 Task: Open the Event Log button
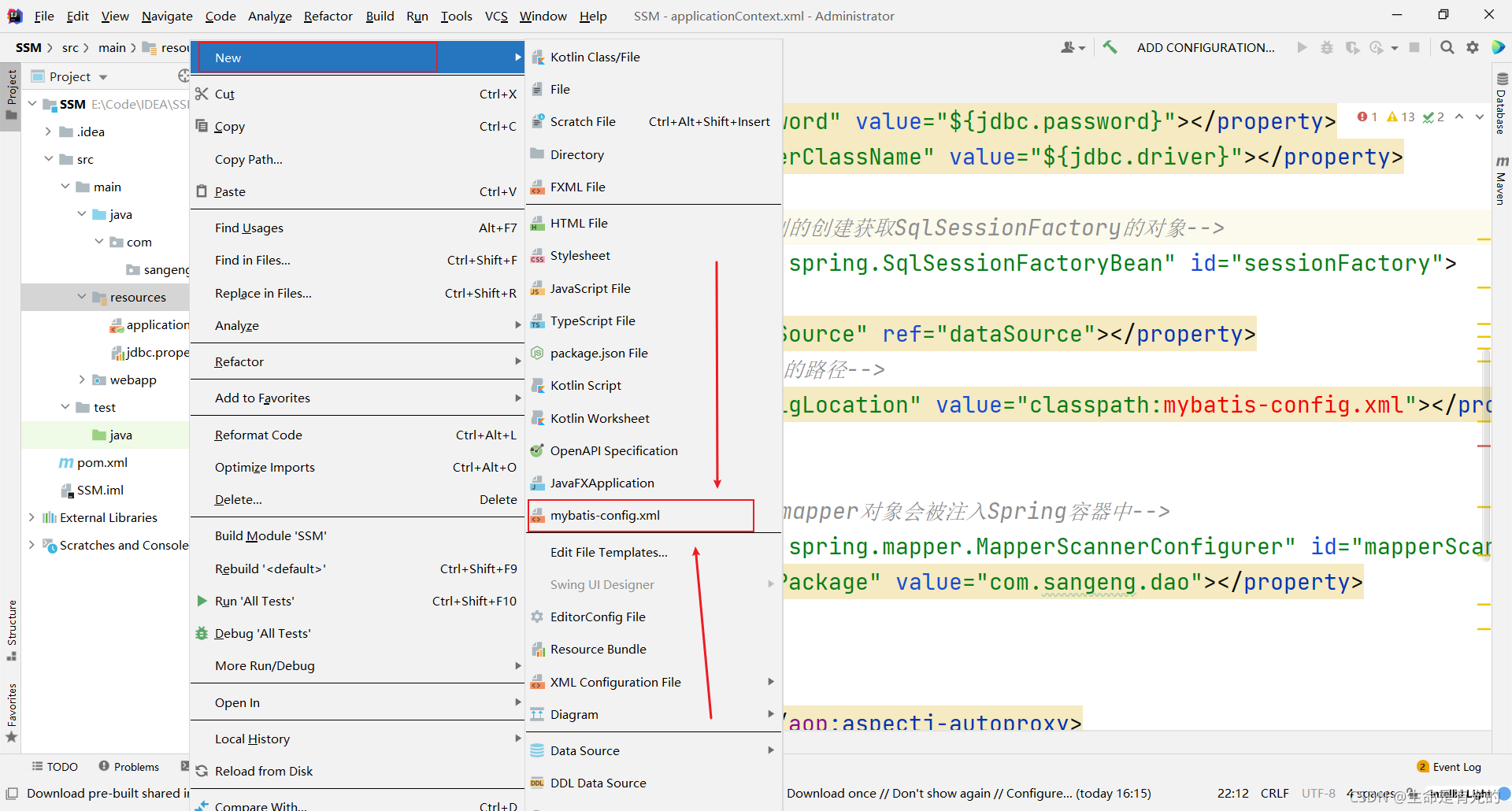(x=1449, y=767)
